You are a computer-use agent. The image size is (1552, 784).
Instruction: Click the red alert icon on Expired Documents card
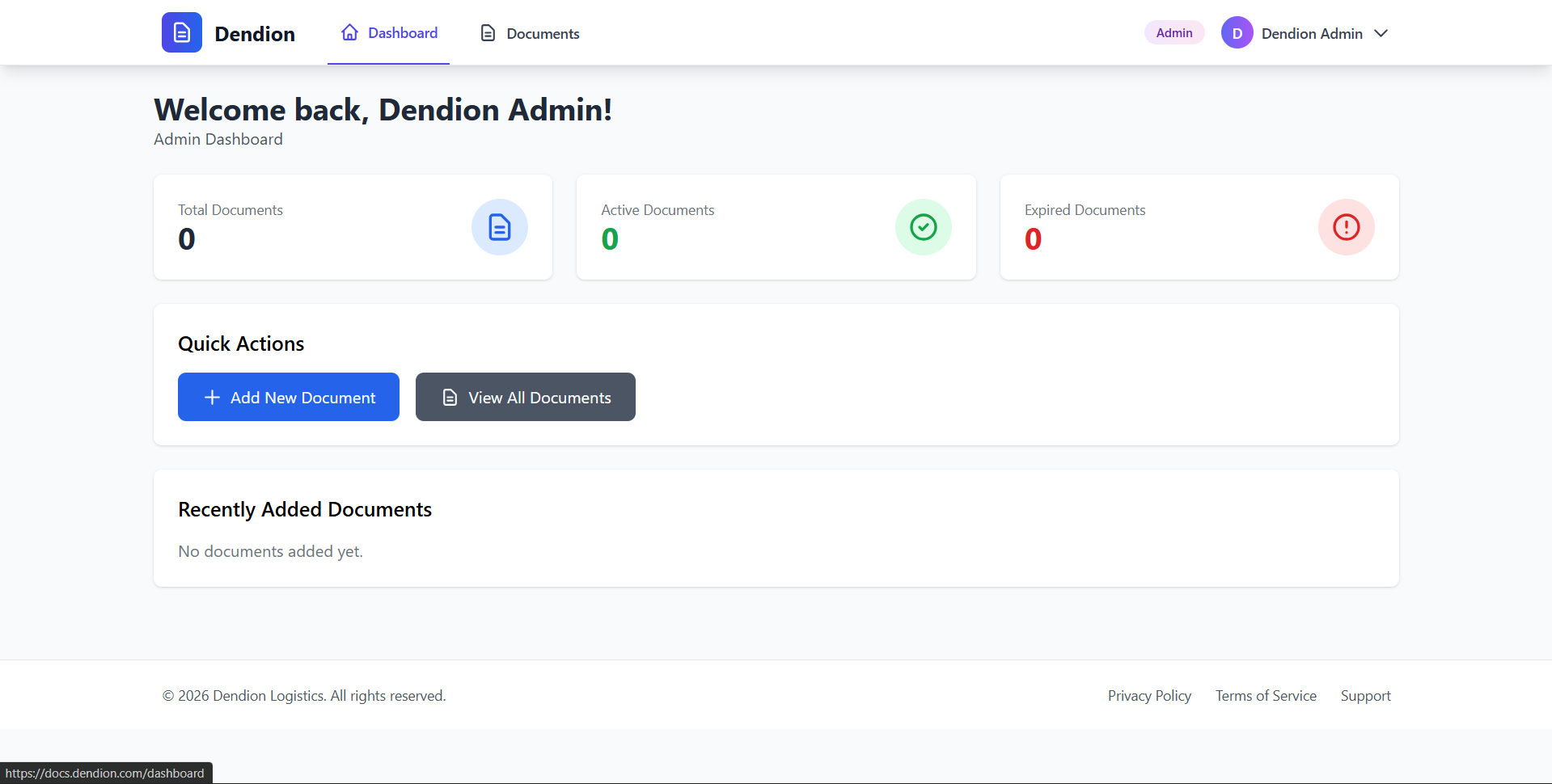(1346, 227)
